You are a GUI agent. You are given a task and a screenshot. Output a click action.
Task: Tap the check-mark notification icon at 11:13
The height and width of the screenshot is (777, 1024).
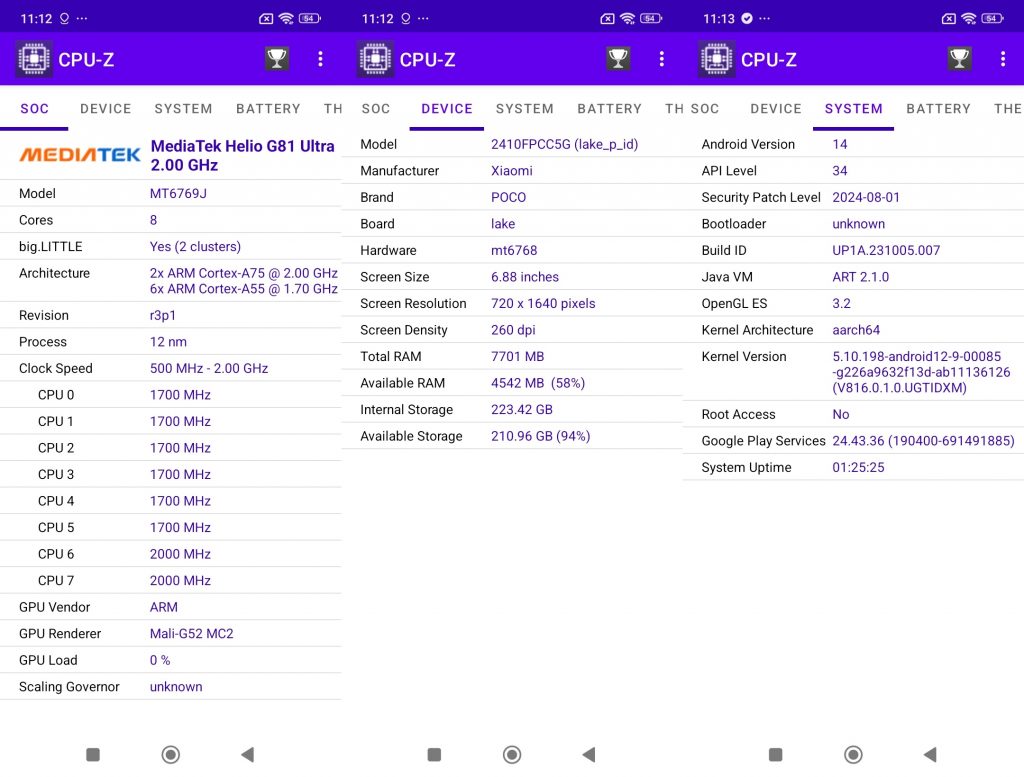pos(746,18)
